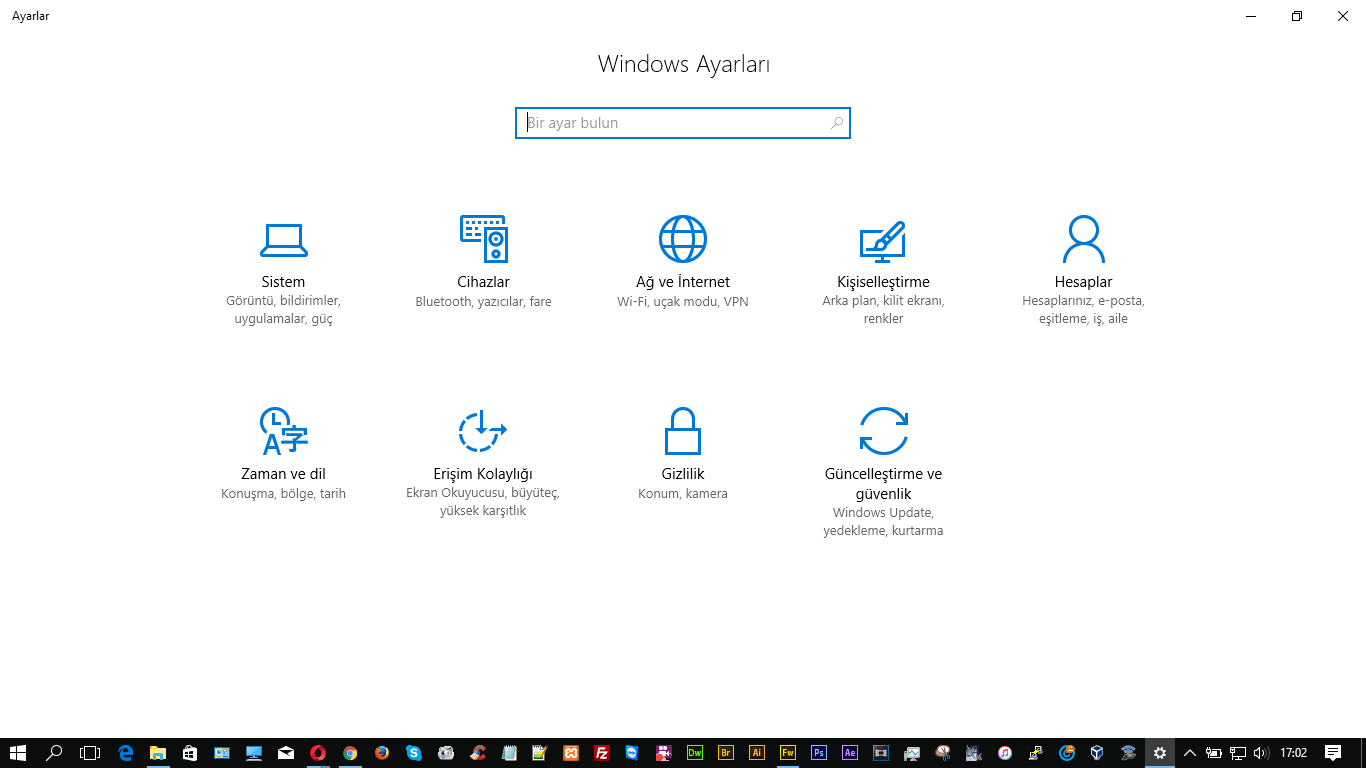Open the Kişiselleştirme paintbrush icon
Viewport: 1366px width, 768px height.
coord(883,240)
